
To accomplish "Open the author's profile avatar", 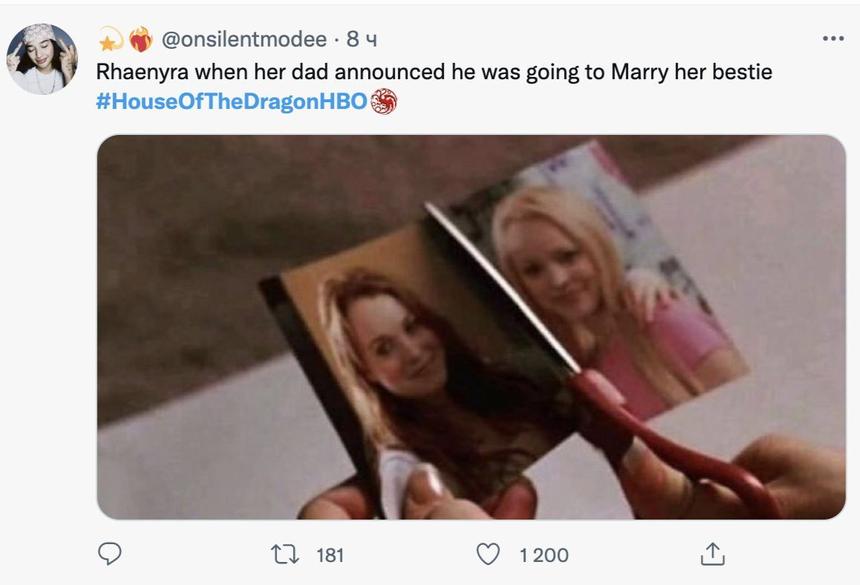I will point(42,59).
